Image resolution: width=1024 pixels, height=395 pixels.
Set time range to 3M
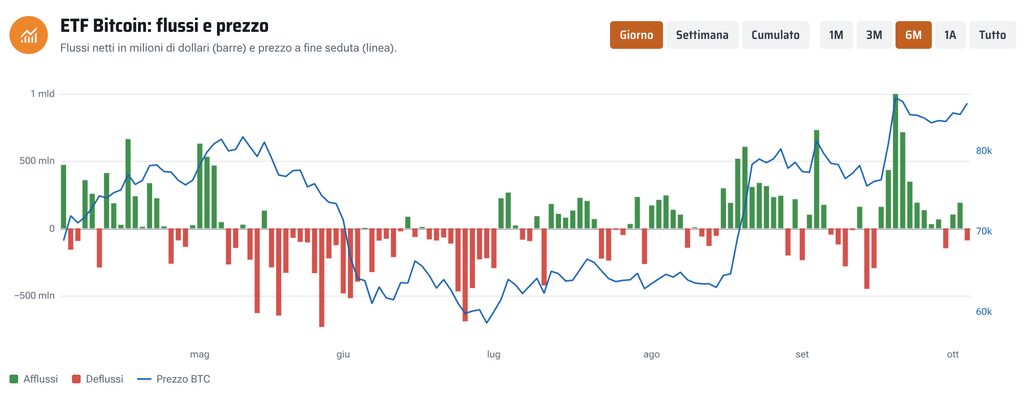point(874,35)
